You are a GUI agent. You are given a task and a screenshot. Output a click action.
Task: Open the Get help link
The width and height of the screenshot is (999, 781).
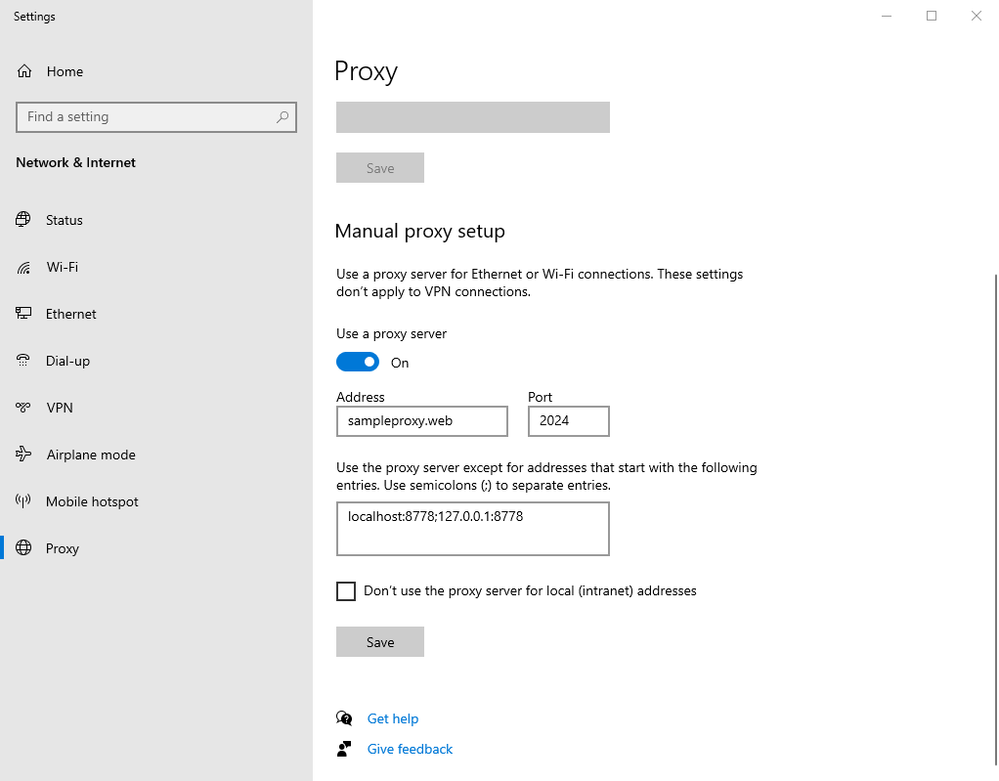393,719
